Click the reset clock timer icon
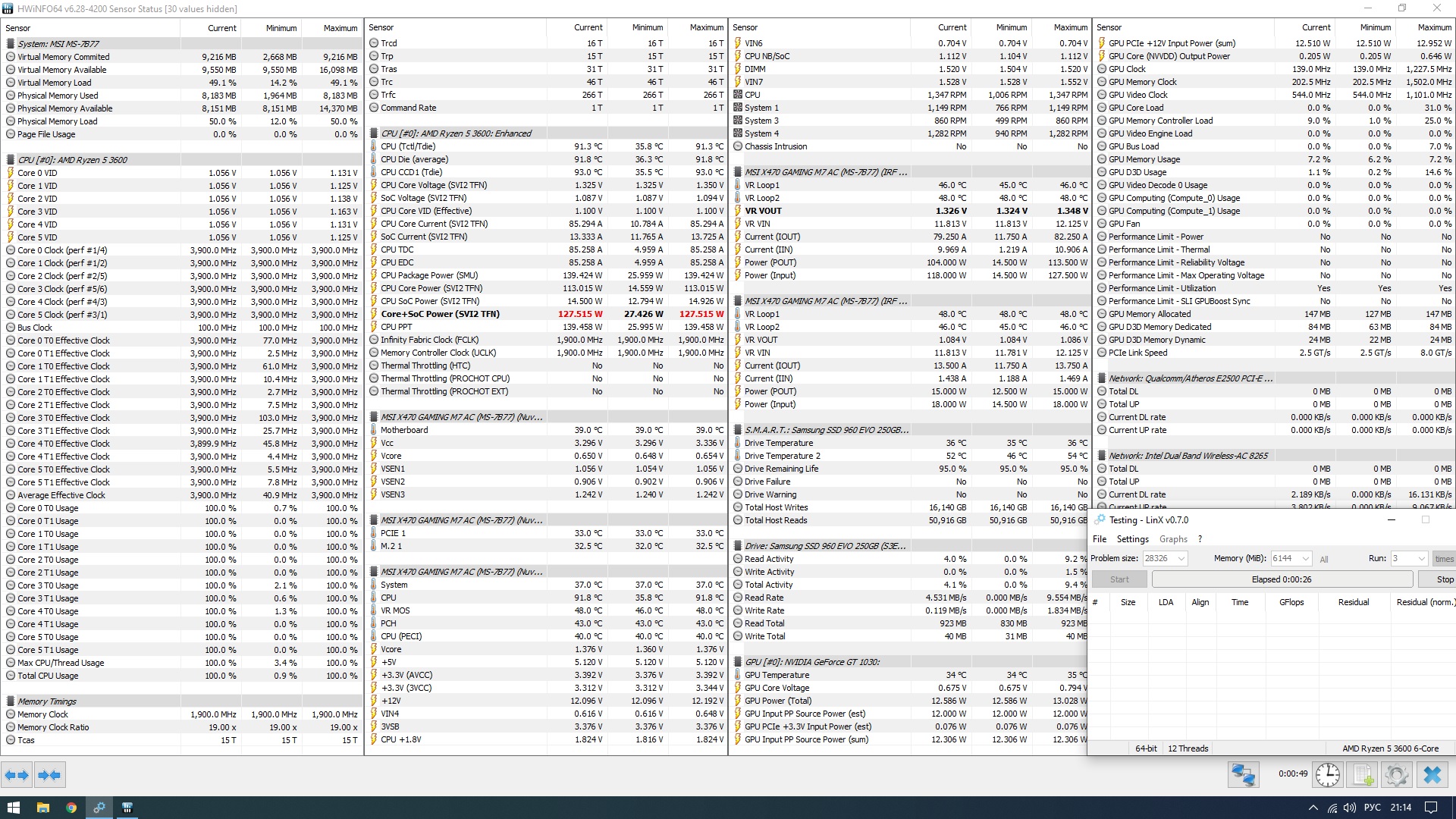Screen dimensions: 1456x819 (1327, 775)
